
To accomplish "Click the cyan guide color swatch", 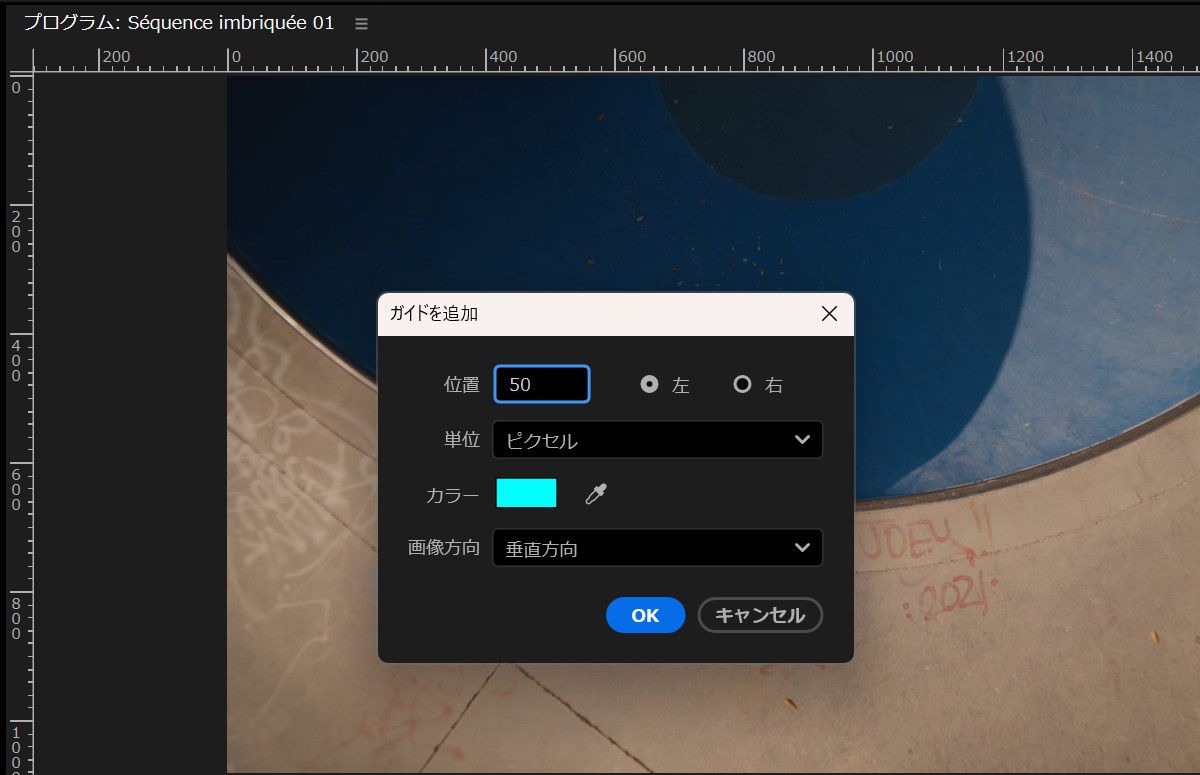I will [x=526, y=493].
